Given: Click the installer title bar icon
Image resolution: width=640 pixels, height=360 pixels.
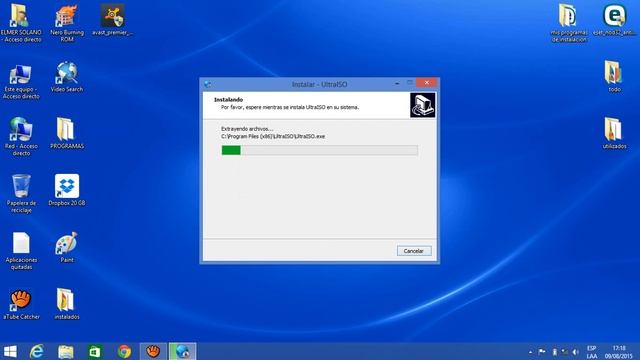Looking at the screenshot, I should point(208,84).
